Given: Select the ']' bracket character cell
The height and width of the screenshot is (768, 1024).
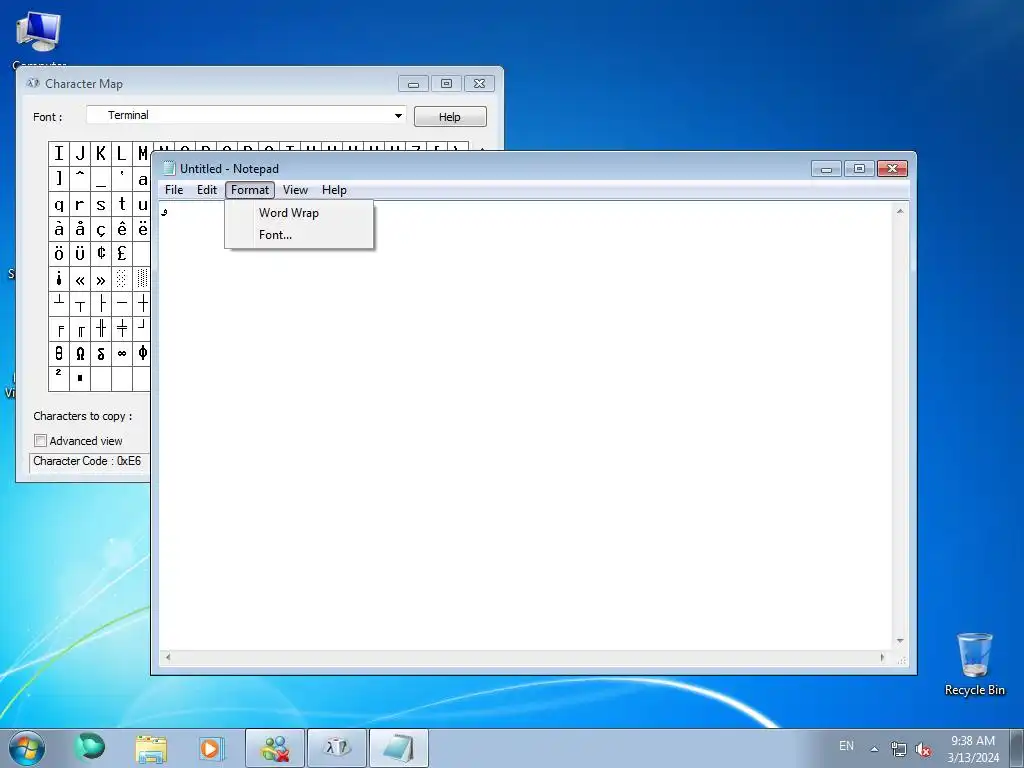Looking at the screenshot, I should [59, 178].
